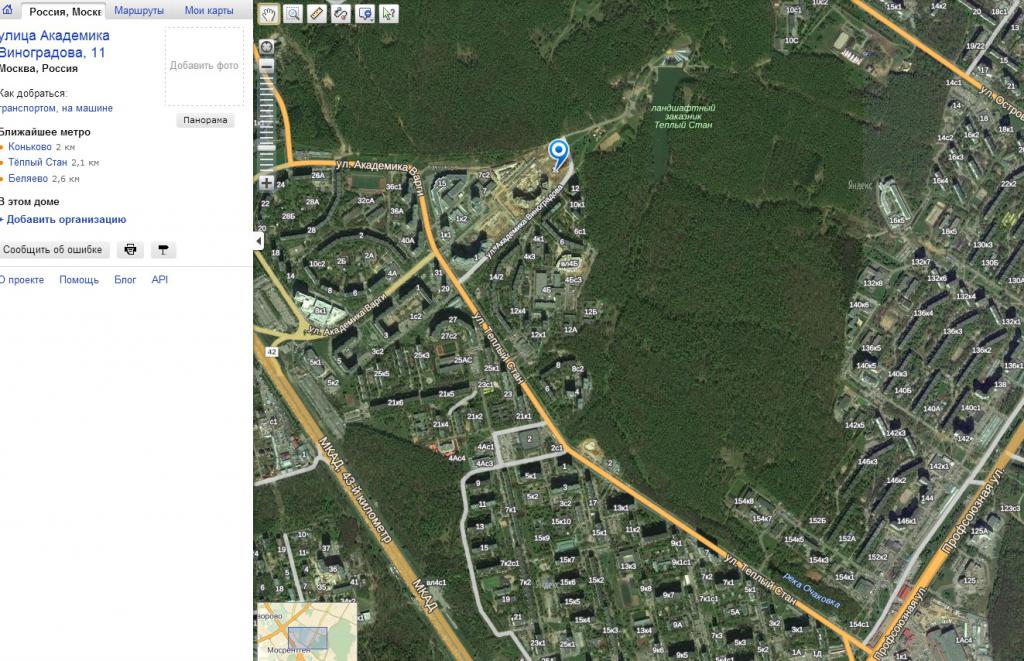1024x661 pixels.
Task: Click Сообщить об ошибке button
Action: tap(53, 250)
